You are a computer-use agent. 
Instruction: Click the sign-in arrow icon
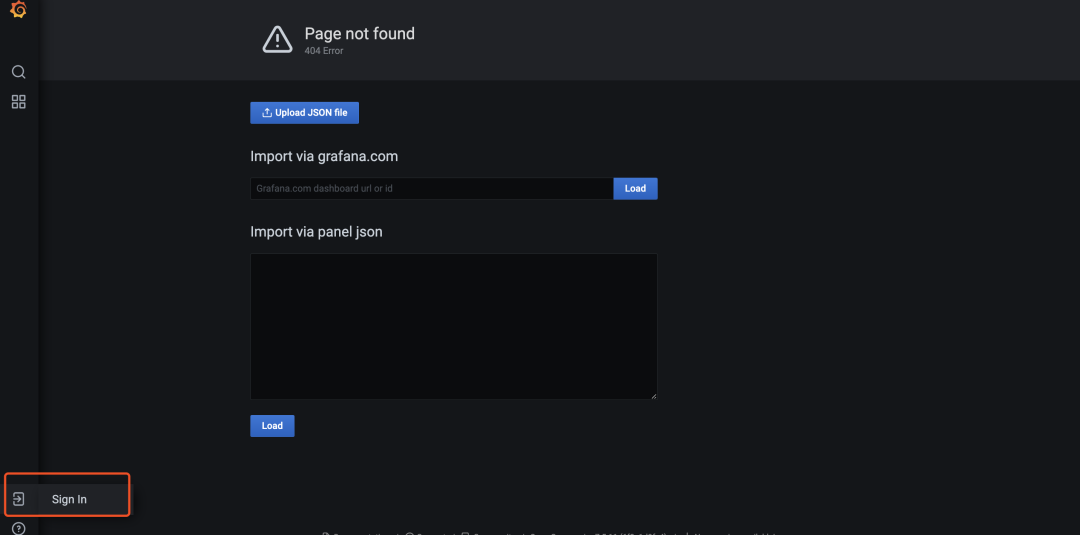[x=19, y=499]
